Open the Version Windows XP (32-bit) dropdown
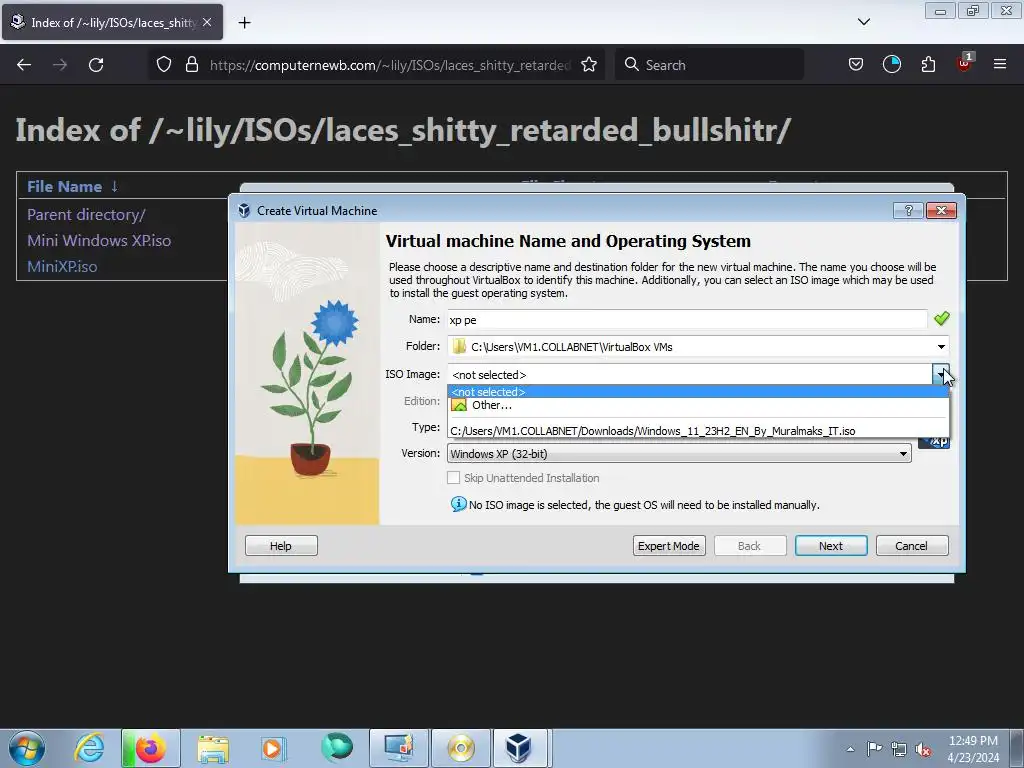The height and width of the screenshot is (768, 1024). tap(679, 453)
